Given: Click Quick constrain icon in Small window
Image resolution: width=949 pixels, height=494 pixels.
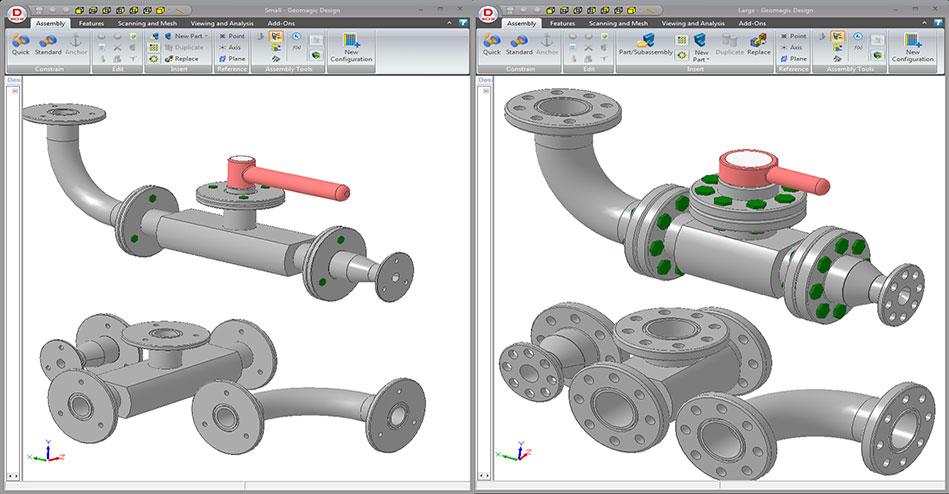Looking at the screenshot, I should pyautogui.click(x=21, y=43).
